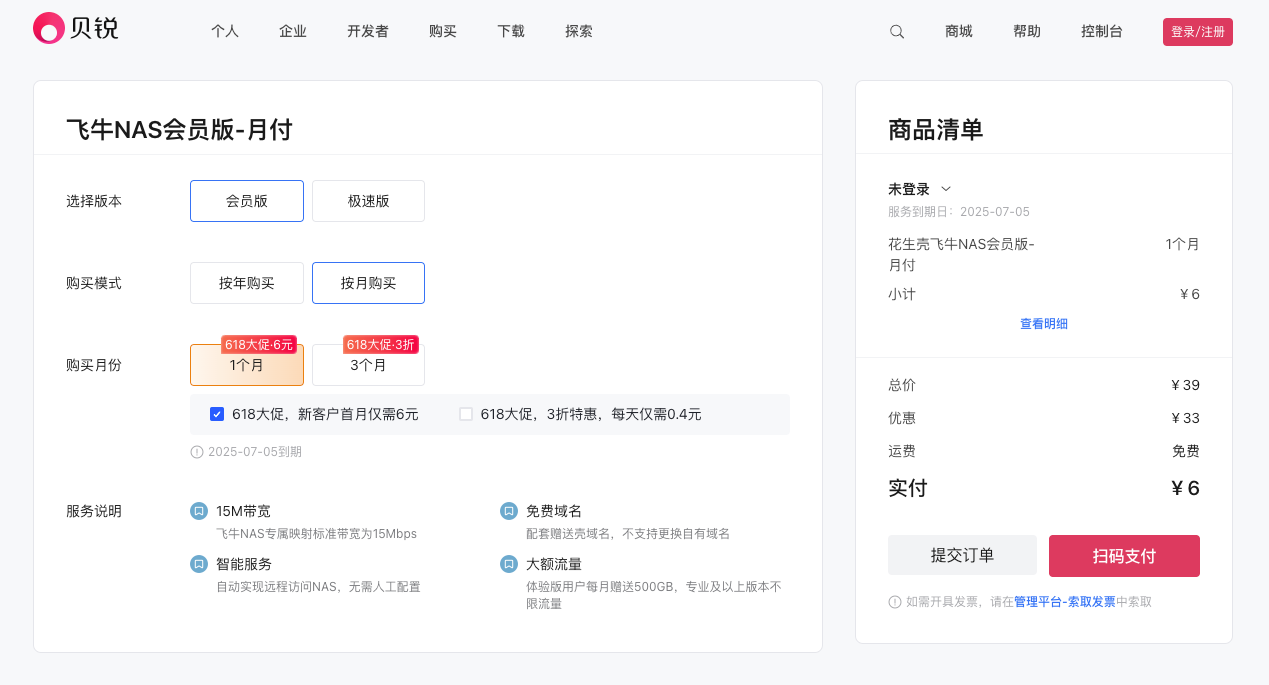
Task: Open the 企业 navigation menu
Action: 293,31
